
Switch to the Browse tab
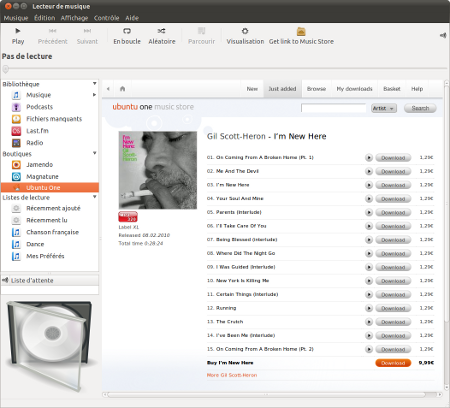click(x=316, y=89)
